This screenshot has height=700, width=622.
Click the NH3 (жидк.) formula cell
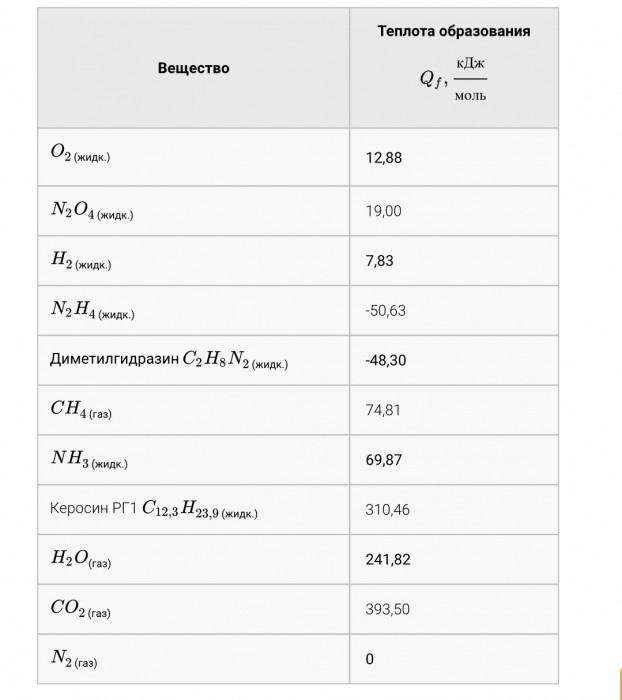[193, 460]
